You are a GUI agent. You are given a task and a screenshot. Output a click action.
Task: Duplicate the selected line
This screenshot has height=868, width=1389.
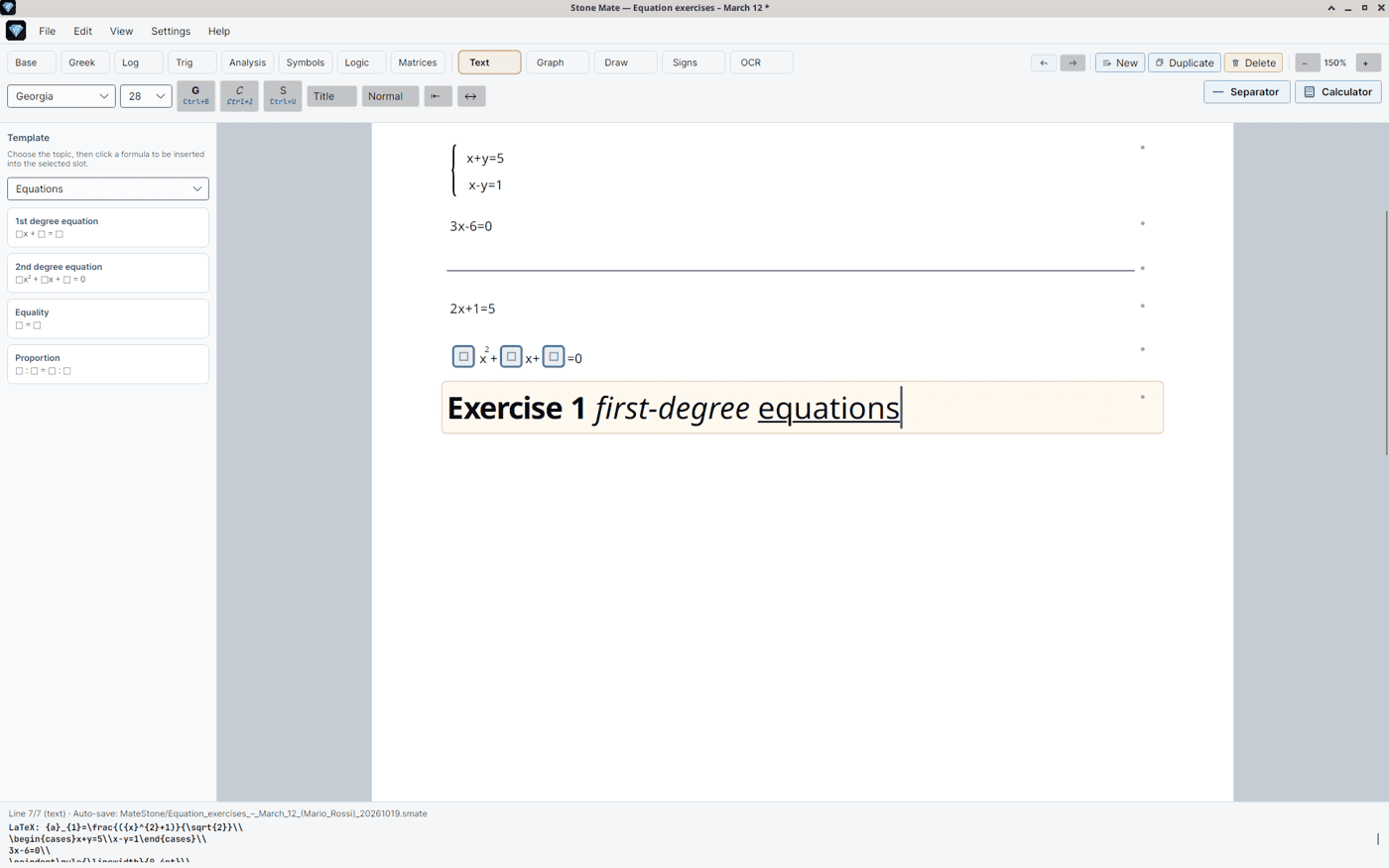1185,62
